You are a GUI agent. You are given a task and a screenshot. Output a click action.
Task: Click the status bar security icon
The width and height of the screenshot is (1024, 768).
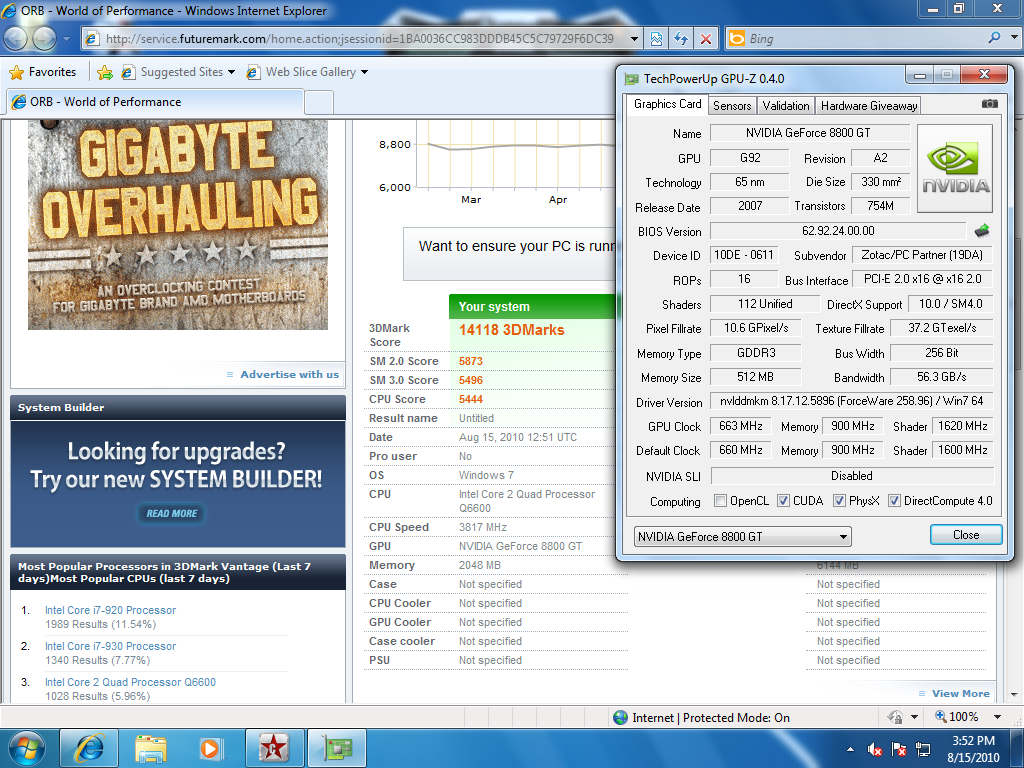895,717
